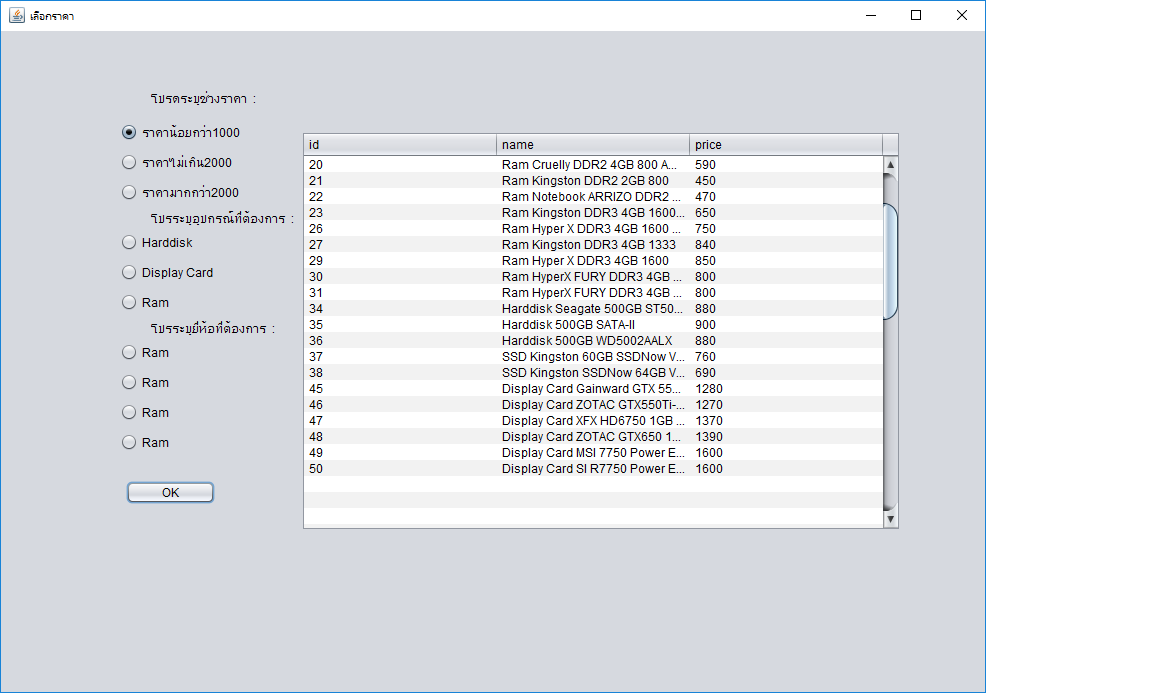Select row Ram Kingston DDR3 4GB 1600
1152x693 pixels.
(x=593, y=213)
